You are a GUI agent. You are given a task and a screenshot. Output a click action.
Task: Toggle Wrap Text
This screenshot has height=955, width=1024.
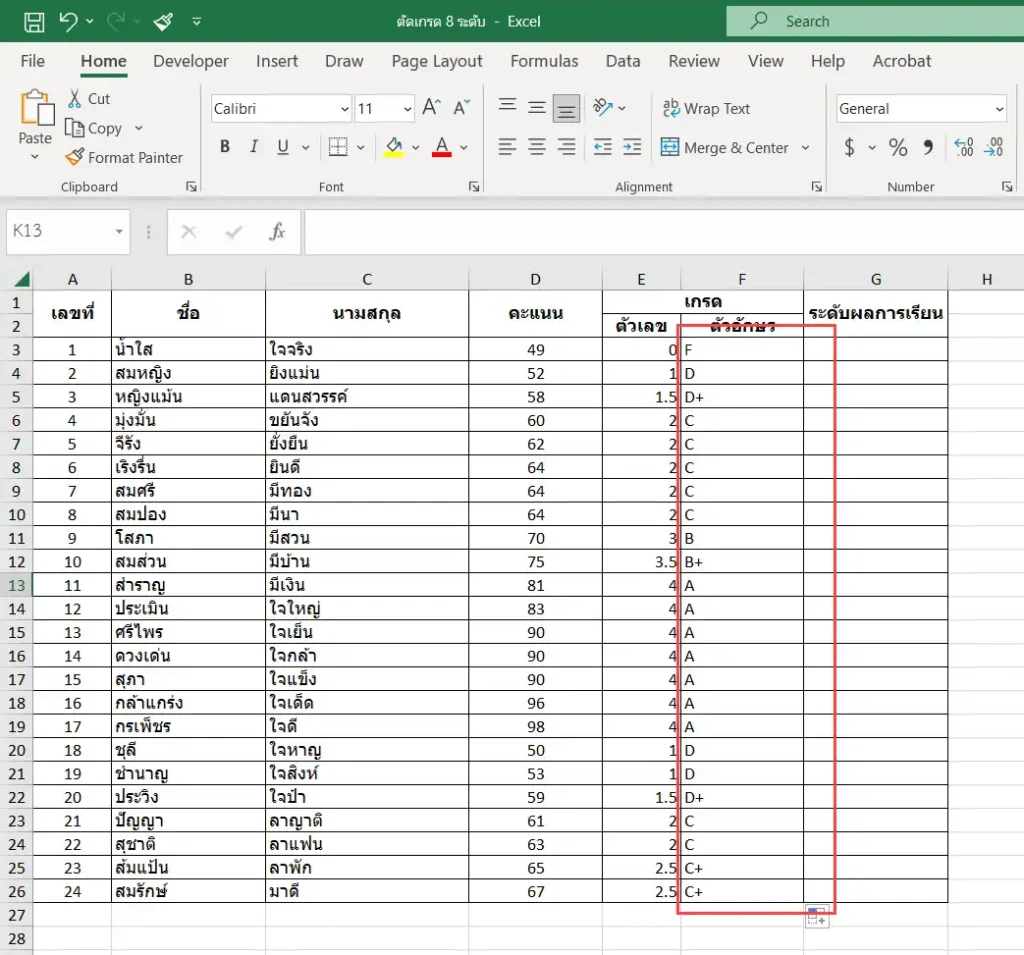pyautogui.click(x=706, y=108)
